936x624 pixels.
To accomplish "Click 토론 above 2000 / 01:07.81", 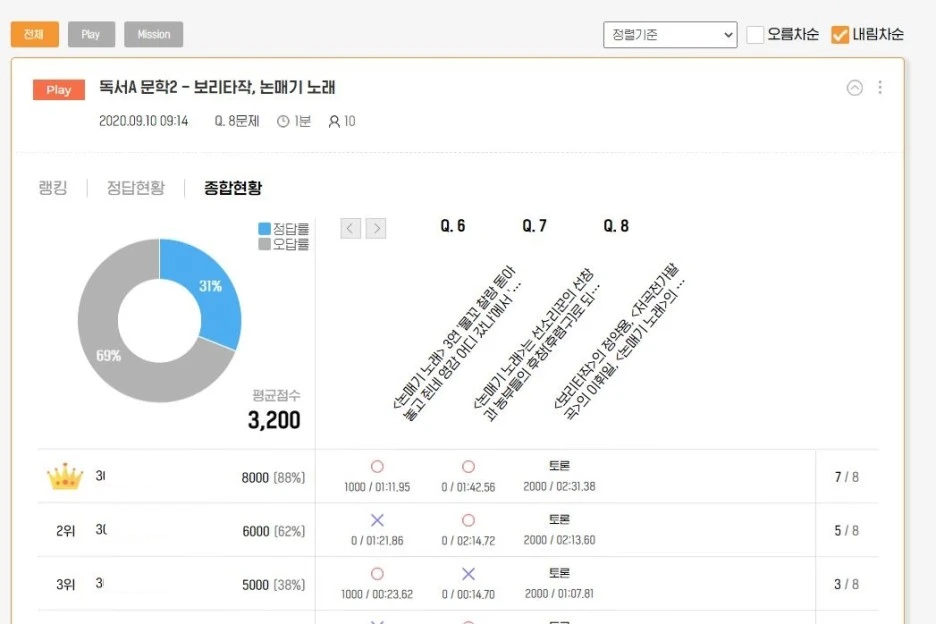I will click(x=559, y=573).
